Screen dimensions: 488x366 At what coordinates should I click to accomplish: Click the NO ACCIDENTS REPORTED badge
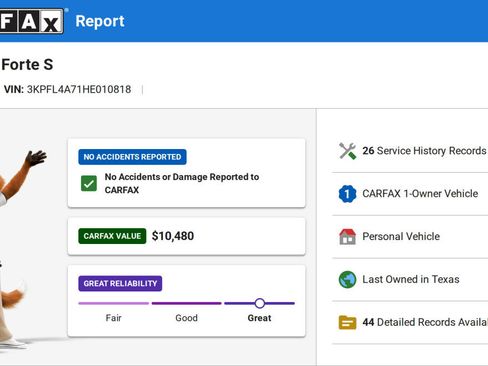(x=132, y=157)
